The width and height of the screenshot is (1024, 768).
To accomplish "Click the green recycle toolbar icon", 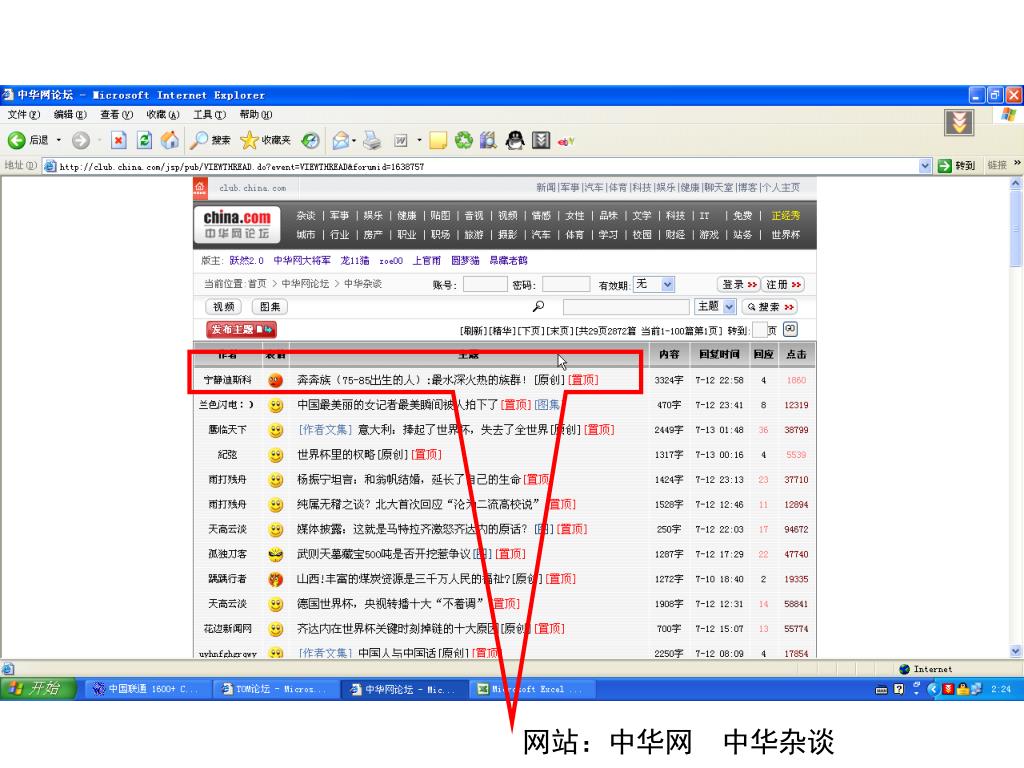I will (464, 140).
